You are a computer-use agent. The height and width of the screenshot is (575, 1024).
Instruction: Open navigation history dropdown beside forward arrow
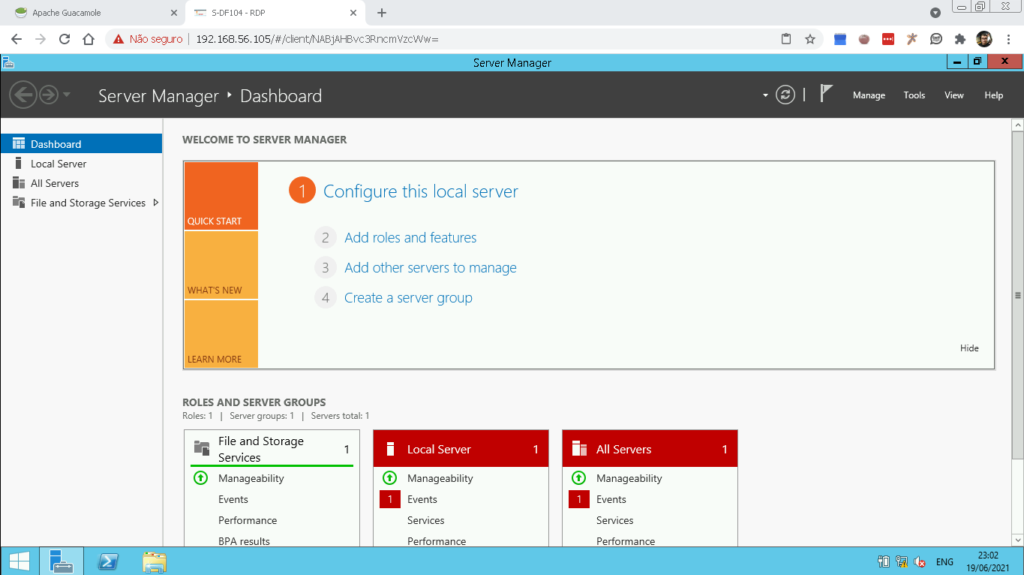(x=67, y=95)
